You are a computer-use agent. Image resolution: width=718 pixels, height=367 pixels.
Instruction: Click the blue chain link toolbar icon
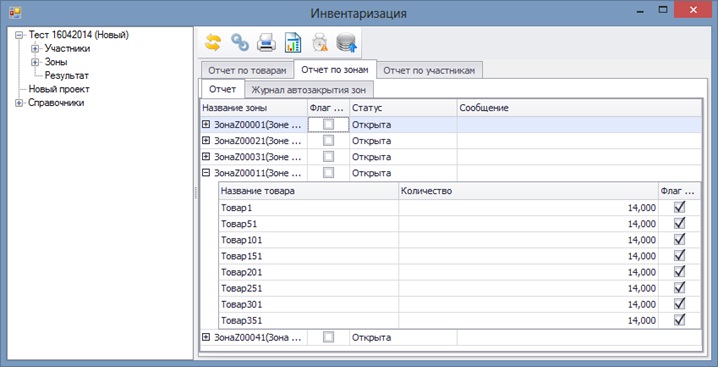pyautogui.click(x=239, y=43)
